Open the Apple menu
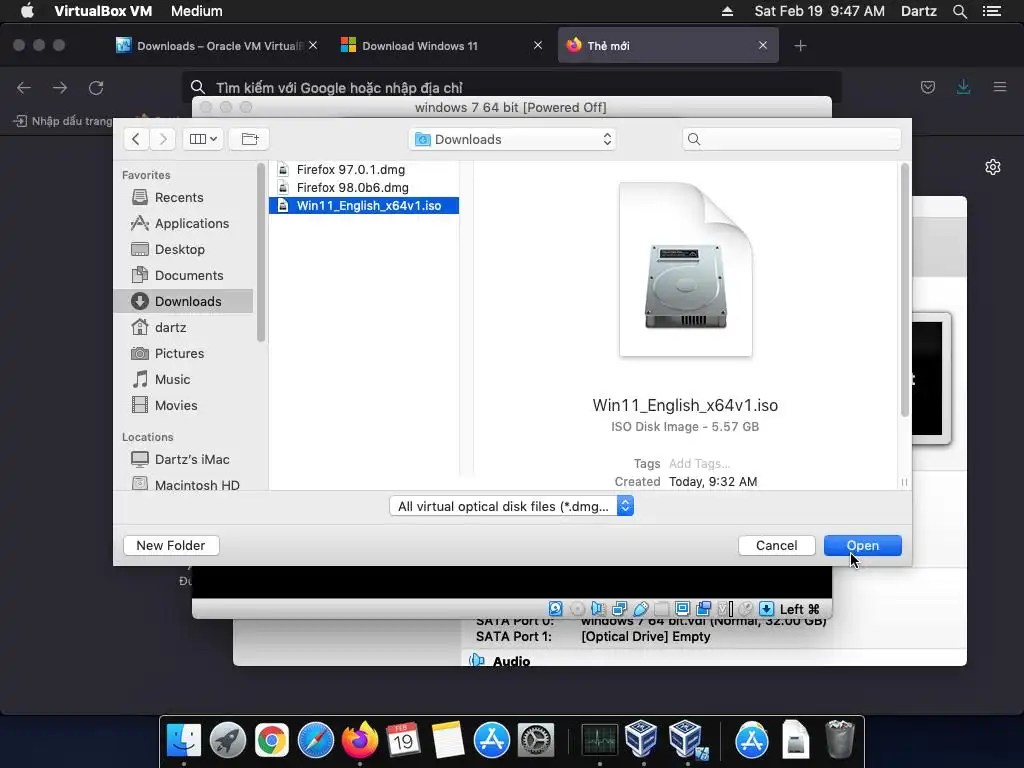Viewport: 1024px width, 768px height. pos(27,11)
